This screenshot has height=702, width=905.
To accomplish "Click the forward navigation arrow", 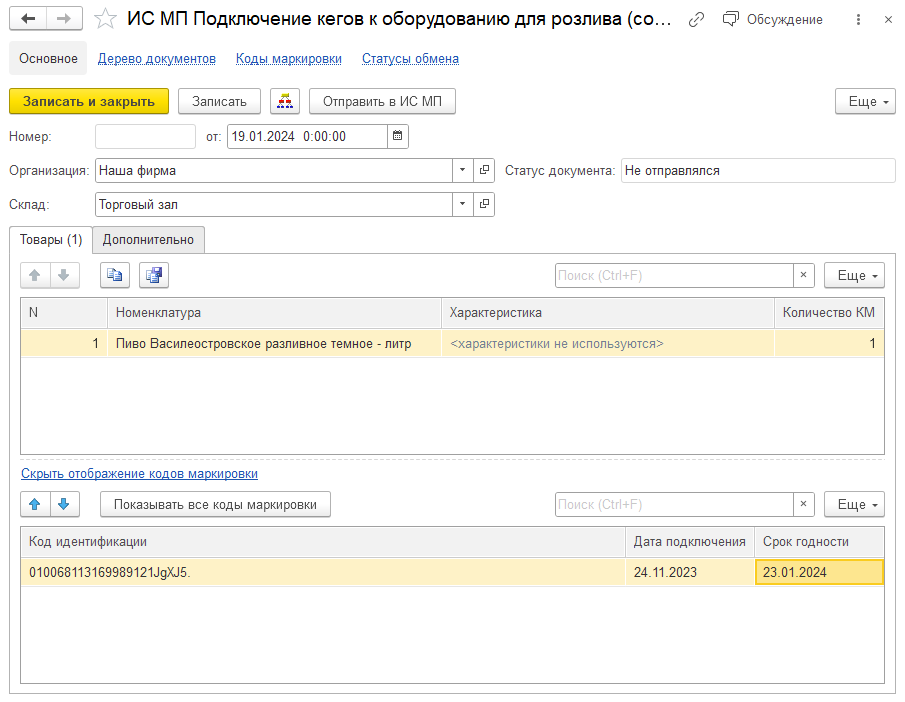I will coord(64,19).
